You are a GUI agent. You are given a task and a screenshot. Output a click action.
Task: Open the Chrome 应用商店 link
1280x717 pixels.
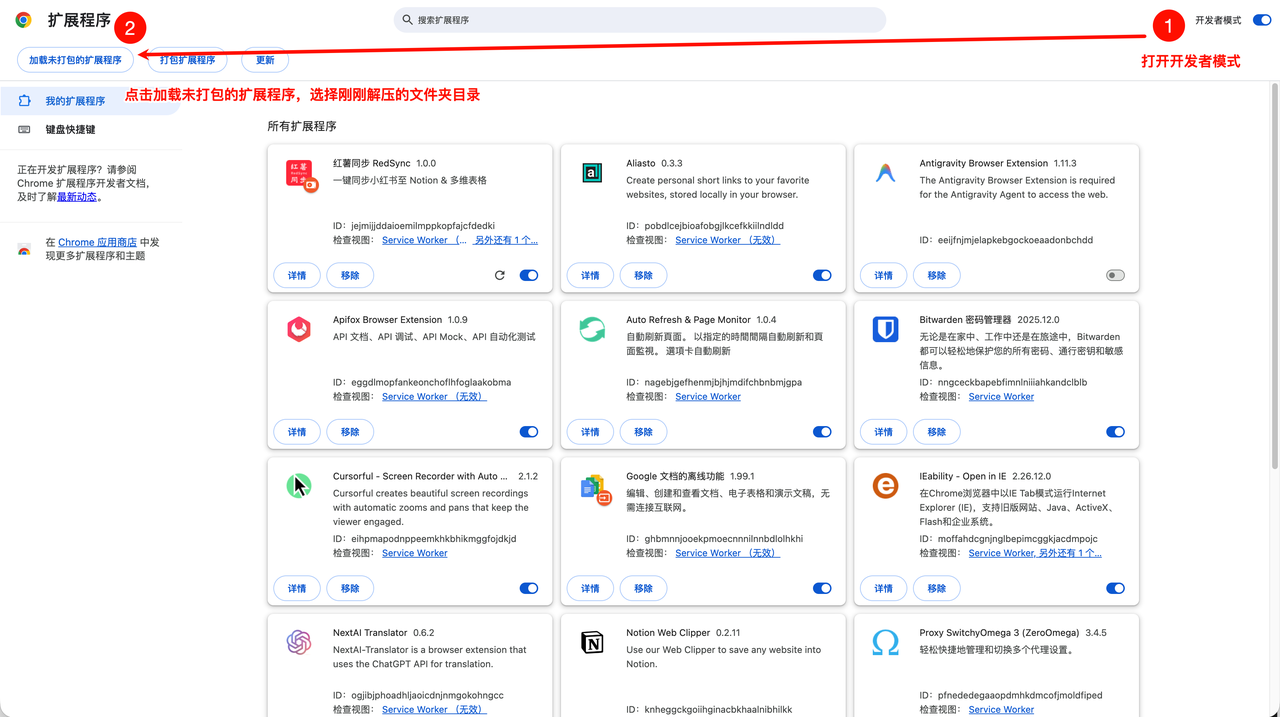pos(97,242)
